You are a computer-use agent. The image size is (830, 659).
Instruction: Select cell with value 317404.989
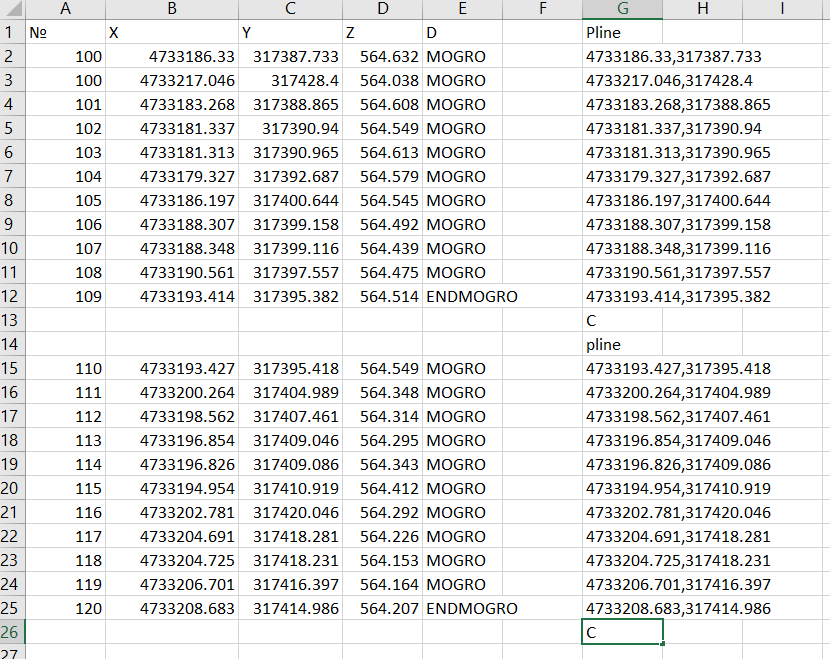pyautogui.click(x=290, y=392)
